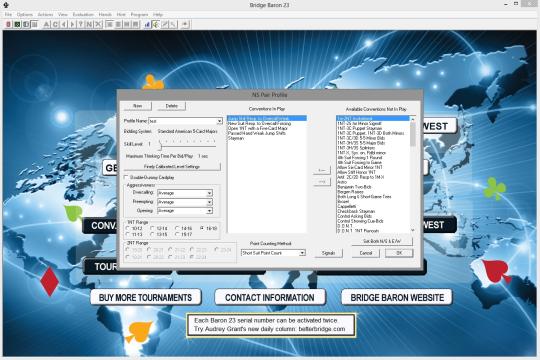The width and height of the screenshot is (540, 360).
Task: Select the 10-12 1NT range radio button
Action: tap(128, 228)
